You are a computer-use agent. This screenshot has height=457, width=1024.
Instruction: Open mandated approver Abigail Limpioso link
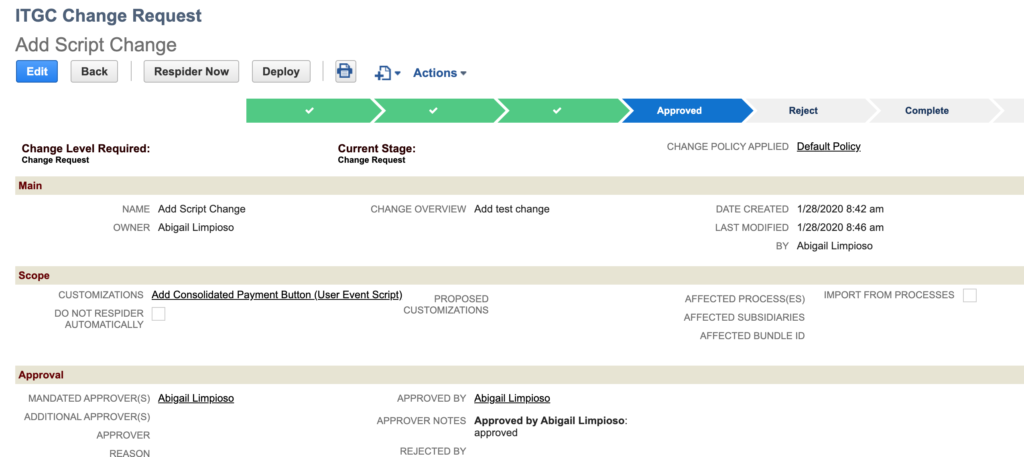(x=196, y=398)
